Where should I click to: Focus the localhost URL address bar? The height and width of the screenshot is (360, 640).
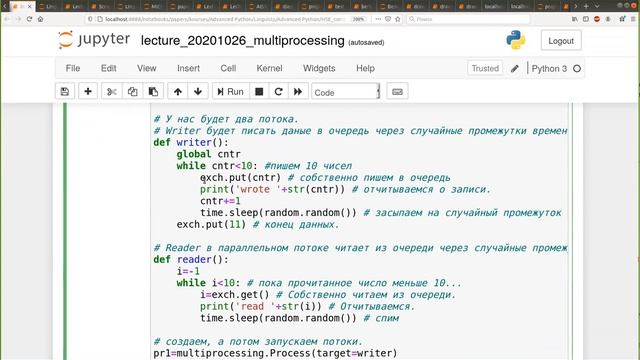coord(224,19)
